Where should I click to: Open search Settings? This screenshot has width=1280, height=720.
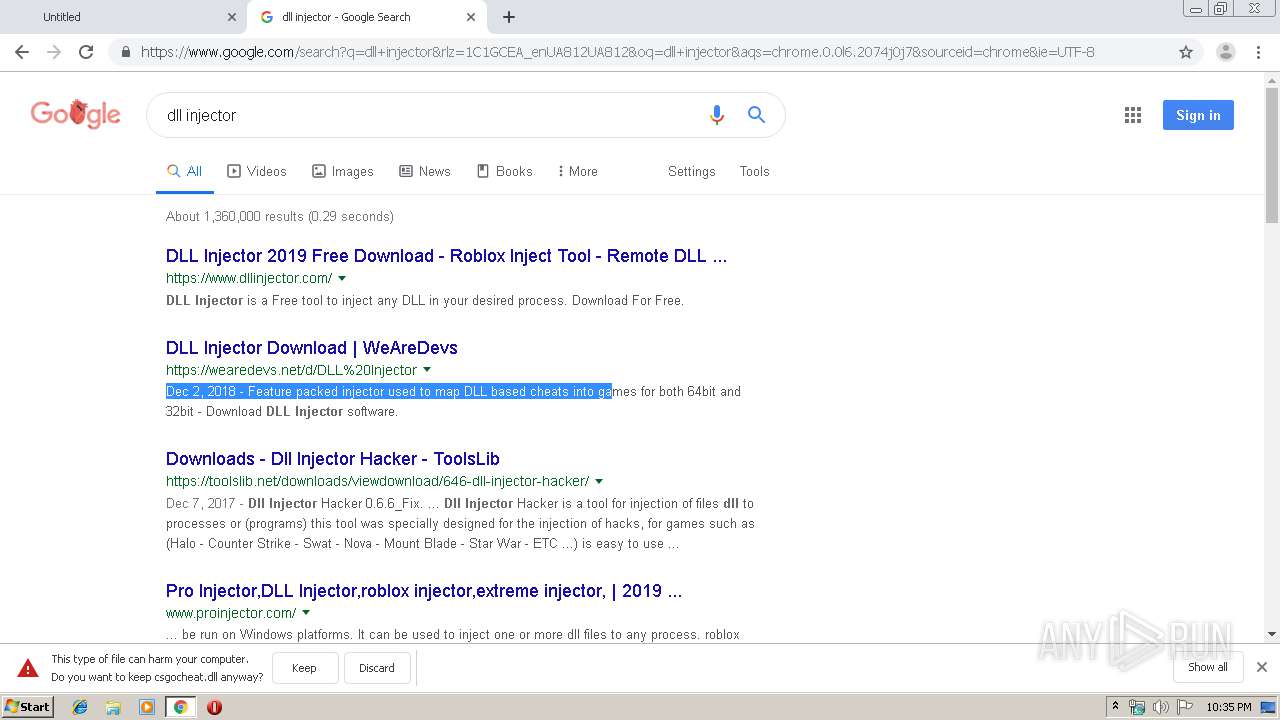(x=692, y=171)
